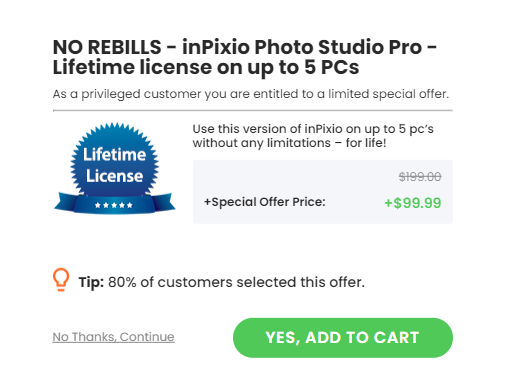Click the crossed-out $199.00 price
Viewport: 506px width, 375px height.
click(x=420, y=177)
